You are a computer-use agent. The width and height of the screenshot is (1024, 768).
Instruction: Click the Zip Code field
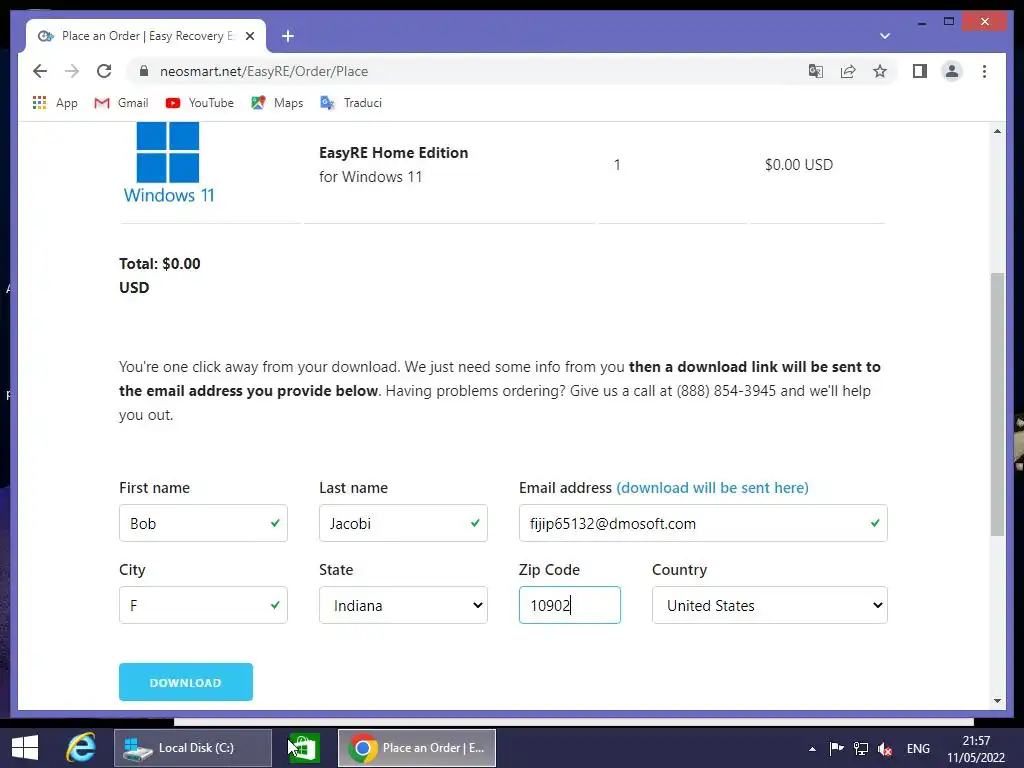pos(569,605)
